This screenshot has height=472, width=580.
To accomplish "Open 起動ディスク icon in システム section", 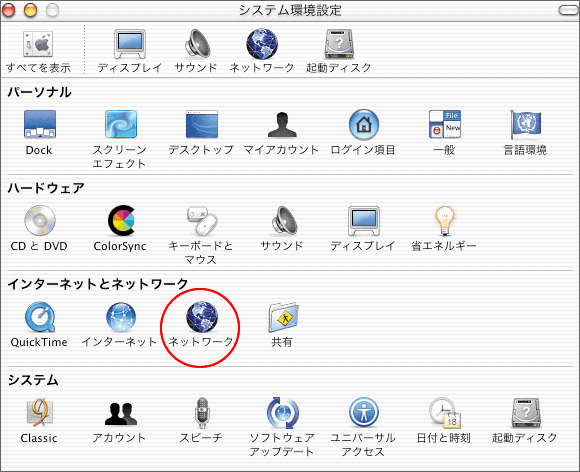I will tap(525, 413).
